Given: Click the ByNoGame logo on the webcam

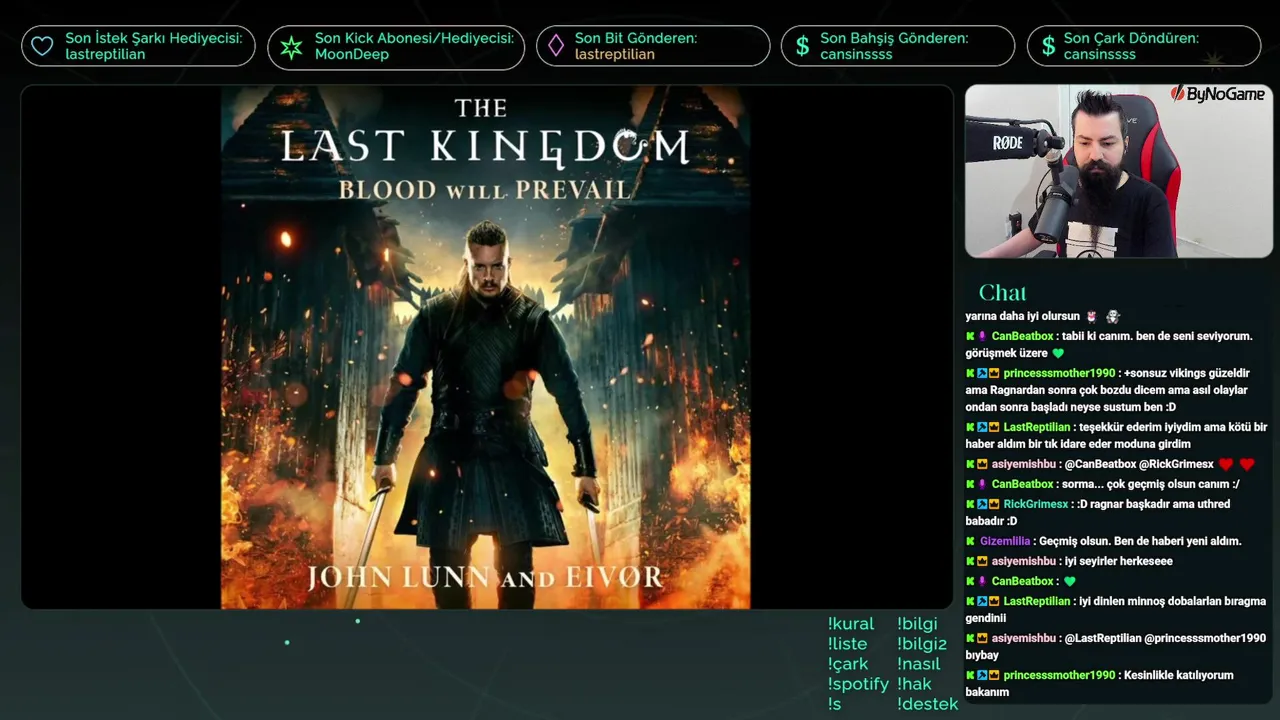Looking at the screenshot, I should [x=1217, y=94].
